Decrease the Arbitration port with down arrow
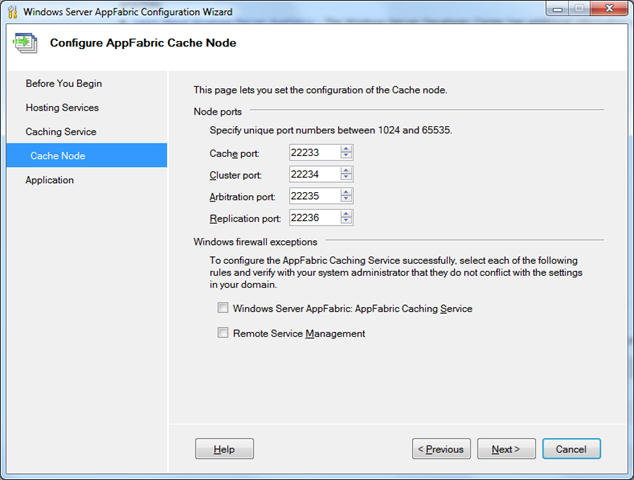634x480 pixels. (346, 200)
